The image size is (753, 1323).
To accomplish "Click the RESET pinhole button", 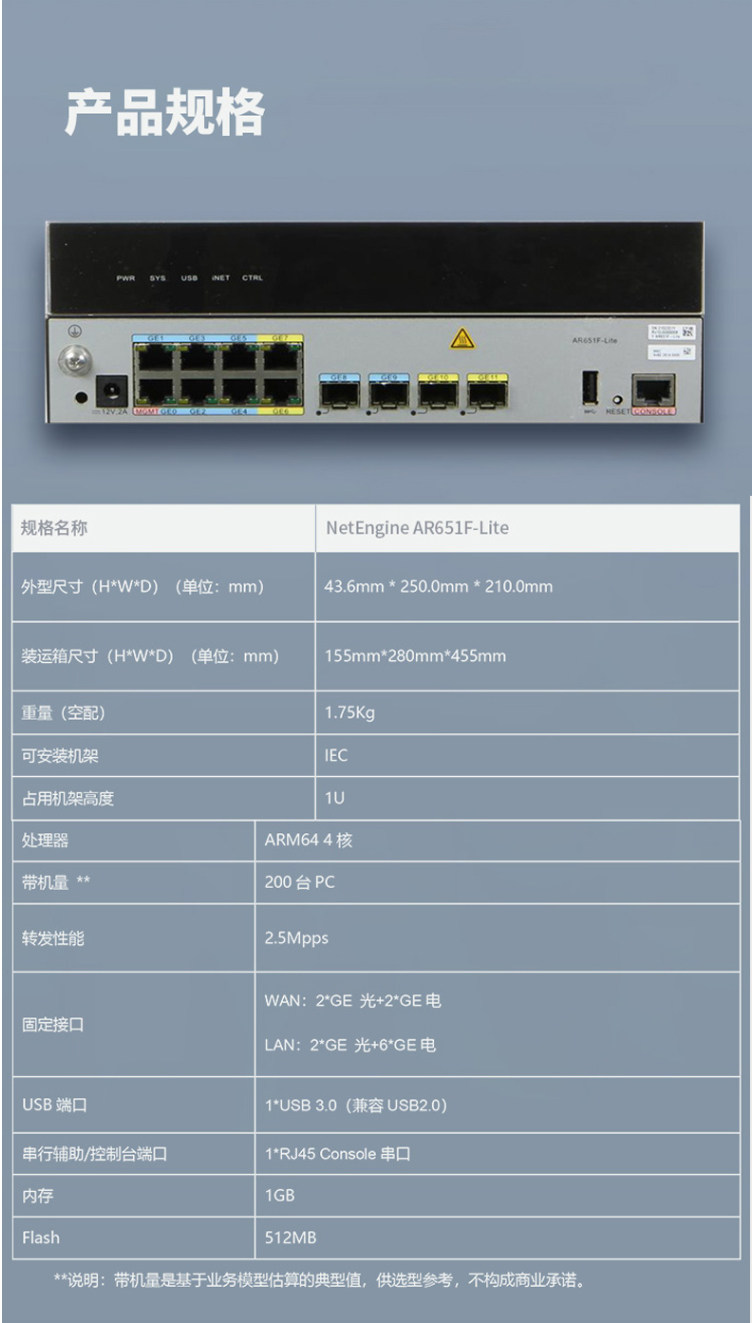I will click(x=617, y=398).
